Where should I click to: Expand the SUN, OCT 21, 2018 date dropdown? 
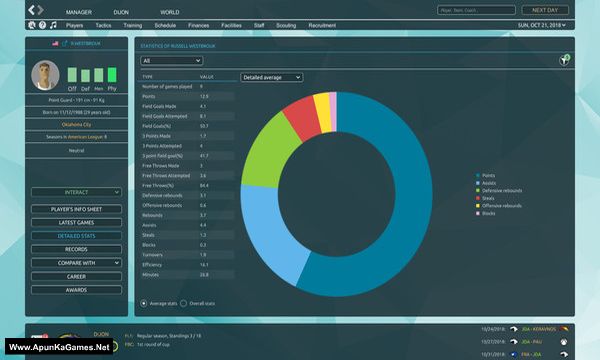coord(542,25)
